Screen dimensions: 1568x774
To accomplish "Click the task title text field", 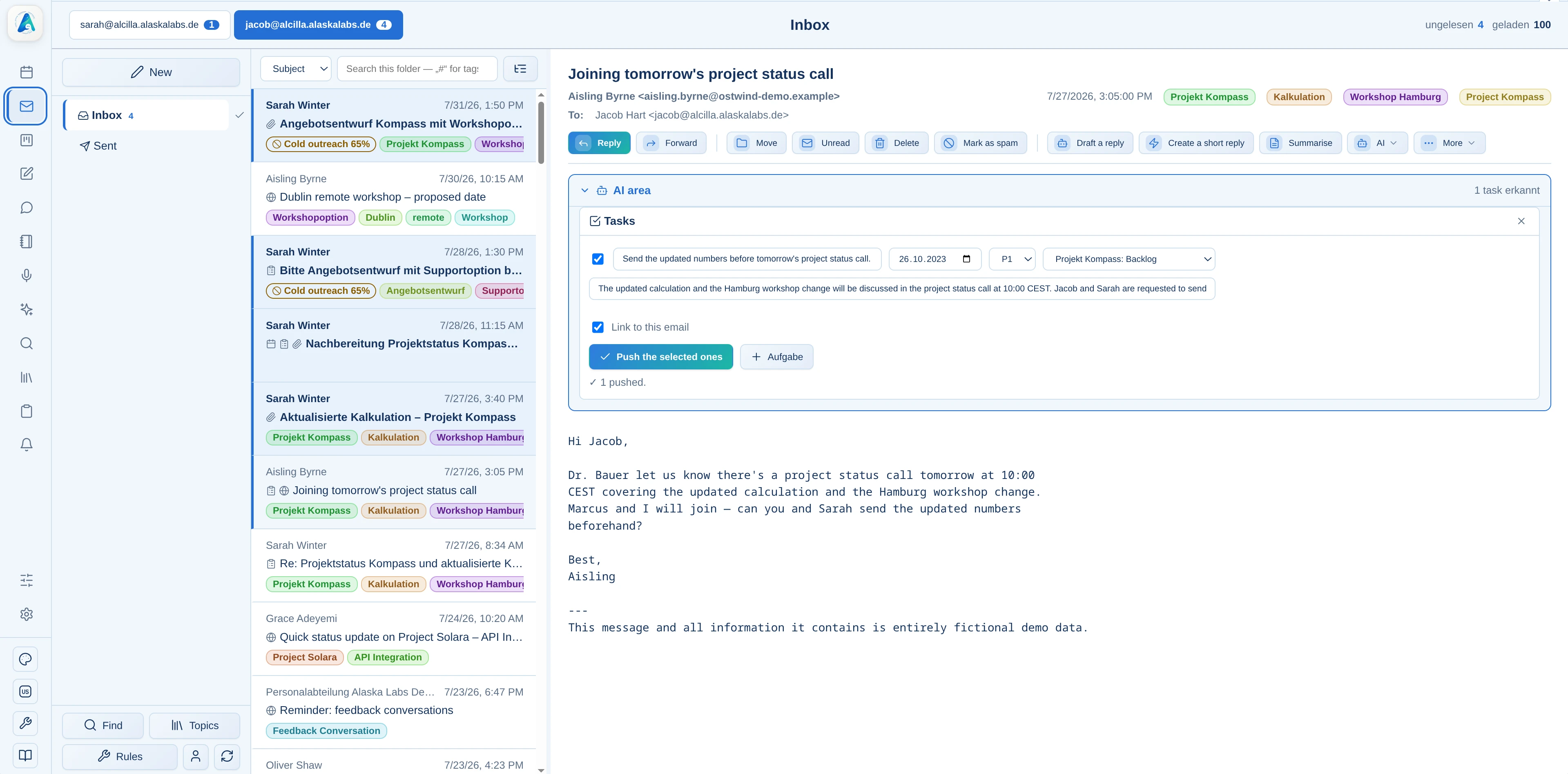I will coord(747,259).
